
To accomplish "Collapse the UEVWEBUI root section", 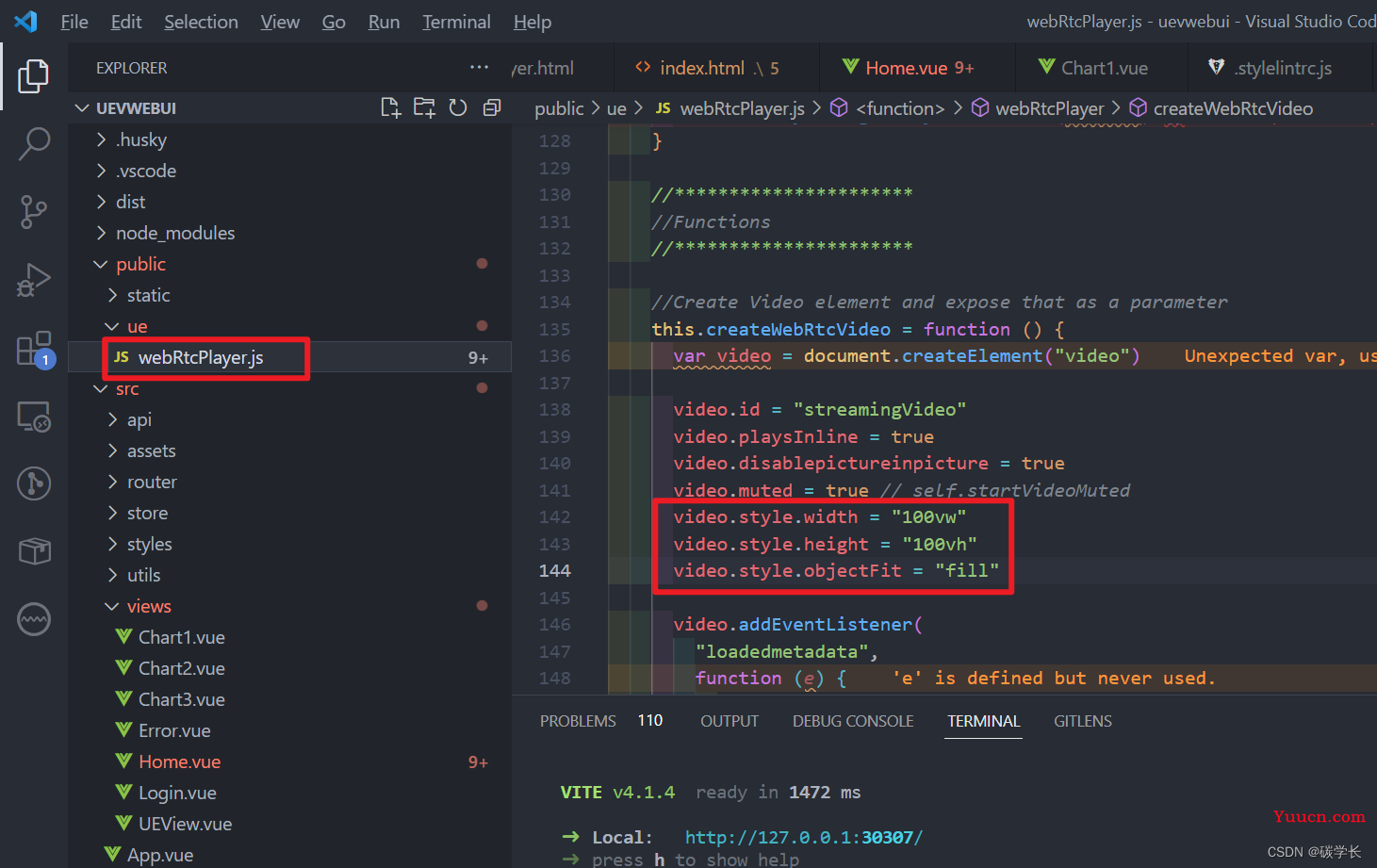I will click(82, 108).
